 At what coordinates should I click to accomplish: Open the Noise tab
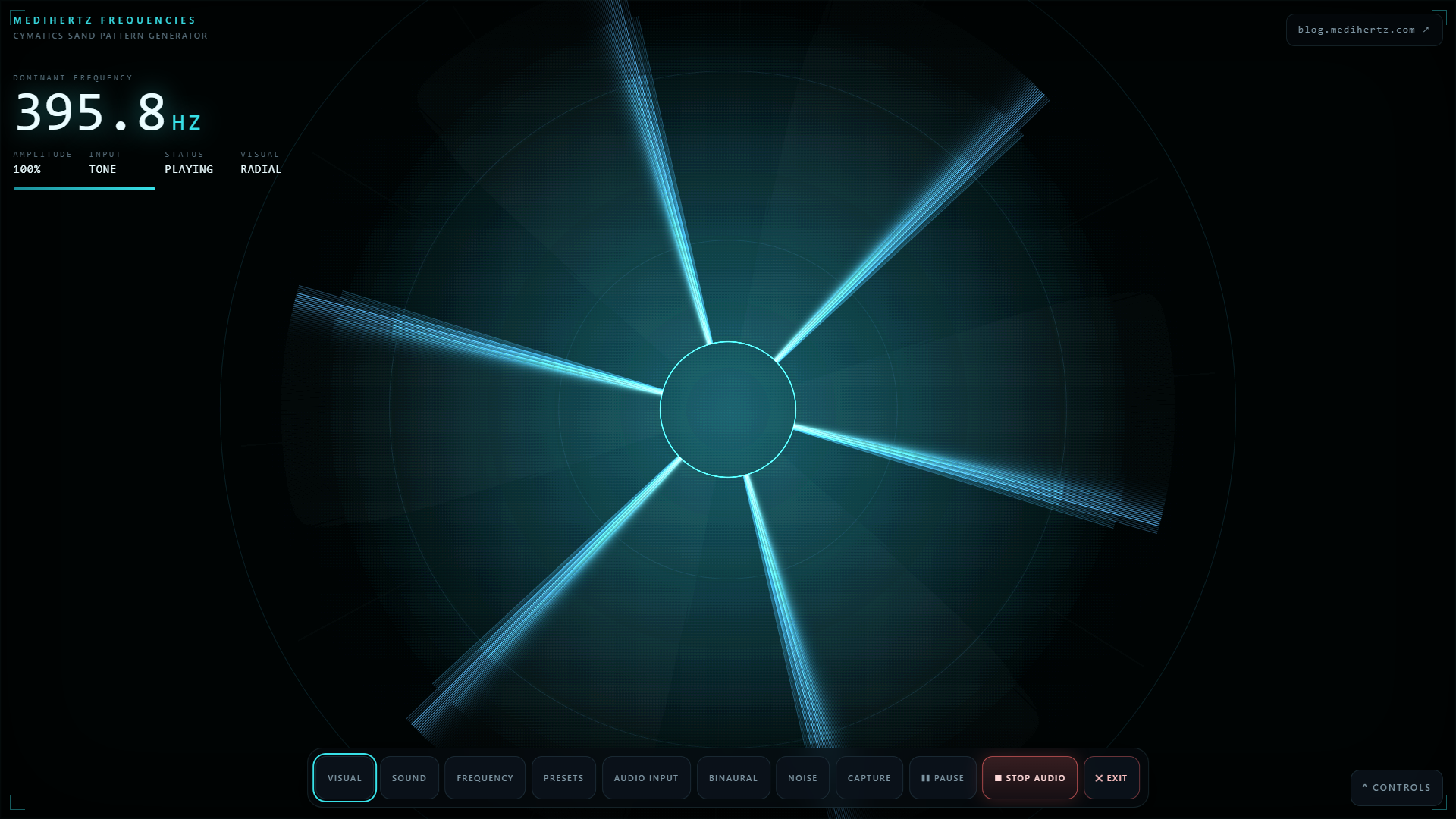coord(802,777)
